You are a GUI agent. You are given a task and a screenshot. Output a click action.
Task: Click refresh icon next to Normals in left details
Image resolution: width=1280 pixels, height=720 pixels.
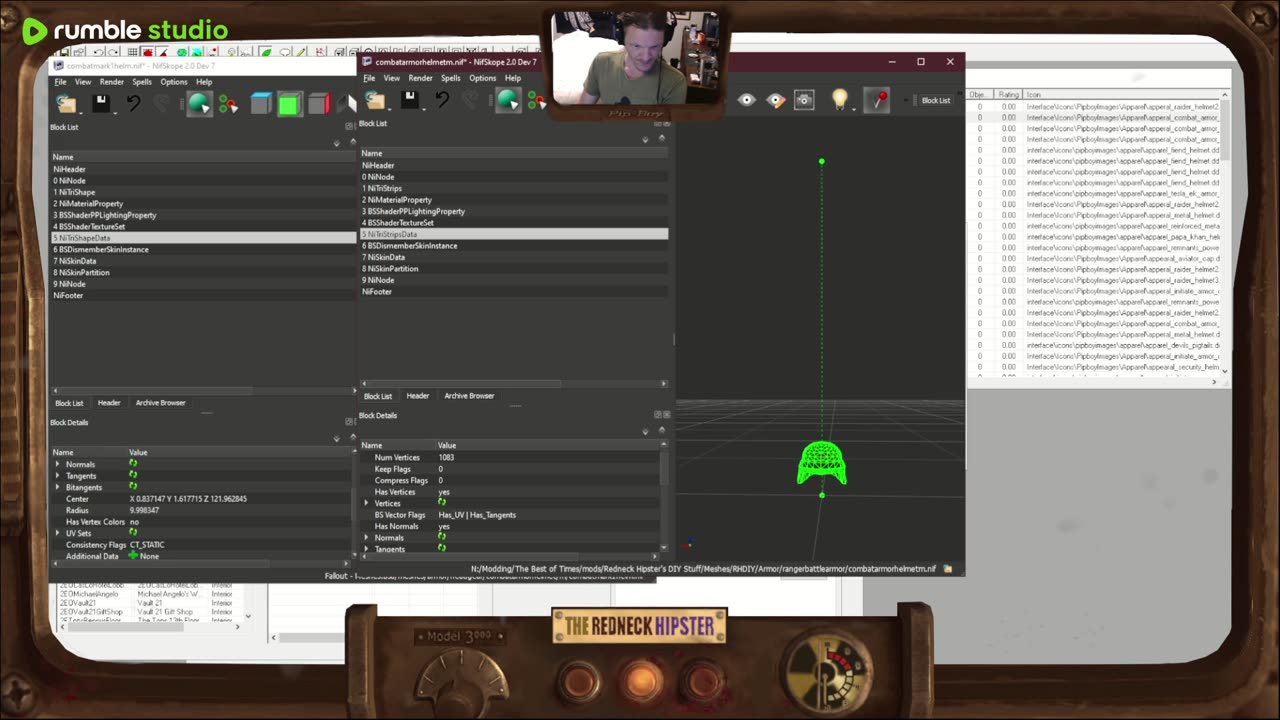click(x=133, y=464)
